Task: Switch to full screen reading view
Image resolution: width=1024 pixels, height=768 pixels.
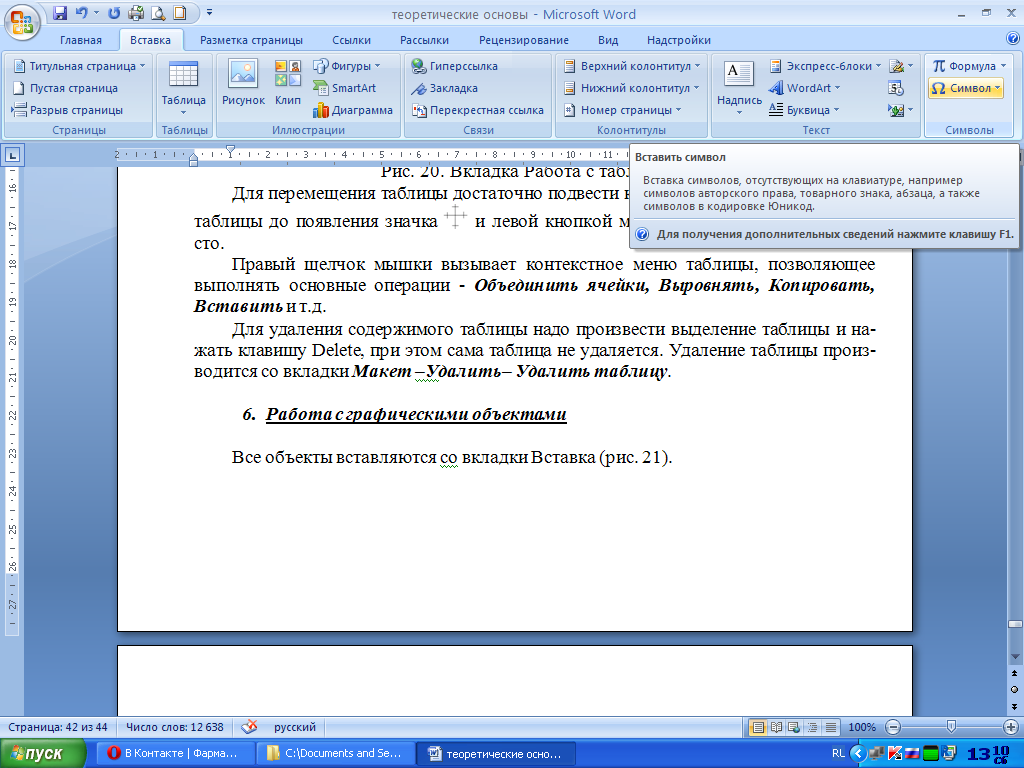Action: (776, 727)
